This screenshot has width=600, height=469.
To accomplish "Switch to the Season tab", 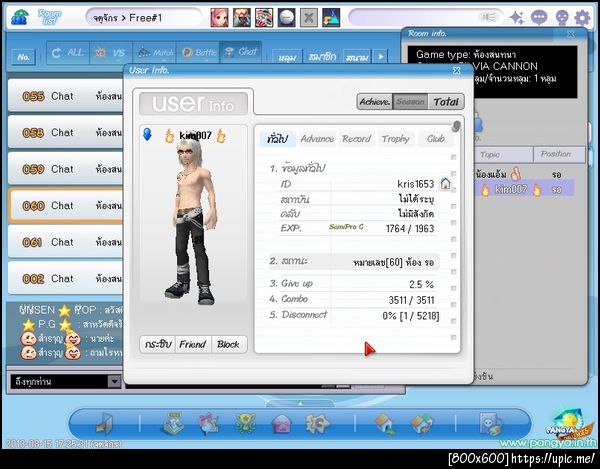I will click(410, 102).
